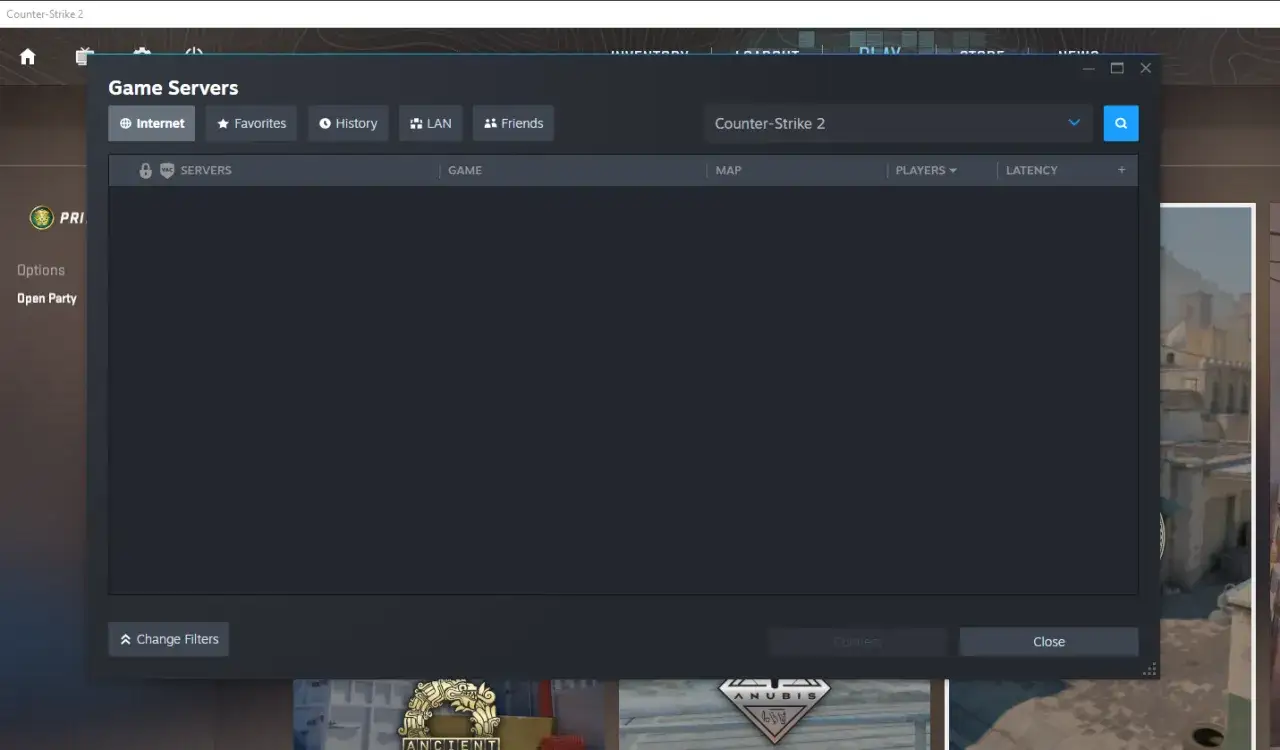Image resolution: width=1280 pixels, height=750 pixels.
Task: Open the Friends servers tab
Action: 513,123
